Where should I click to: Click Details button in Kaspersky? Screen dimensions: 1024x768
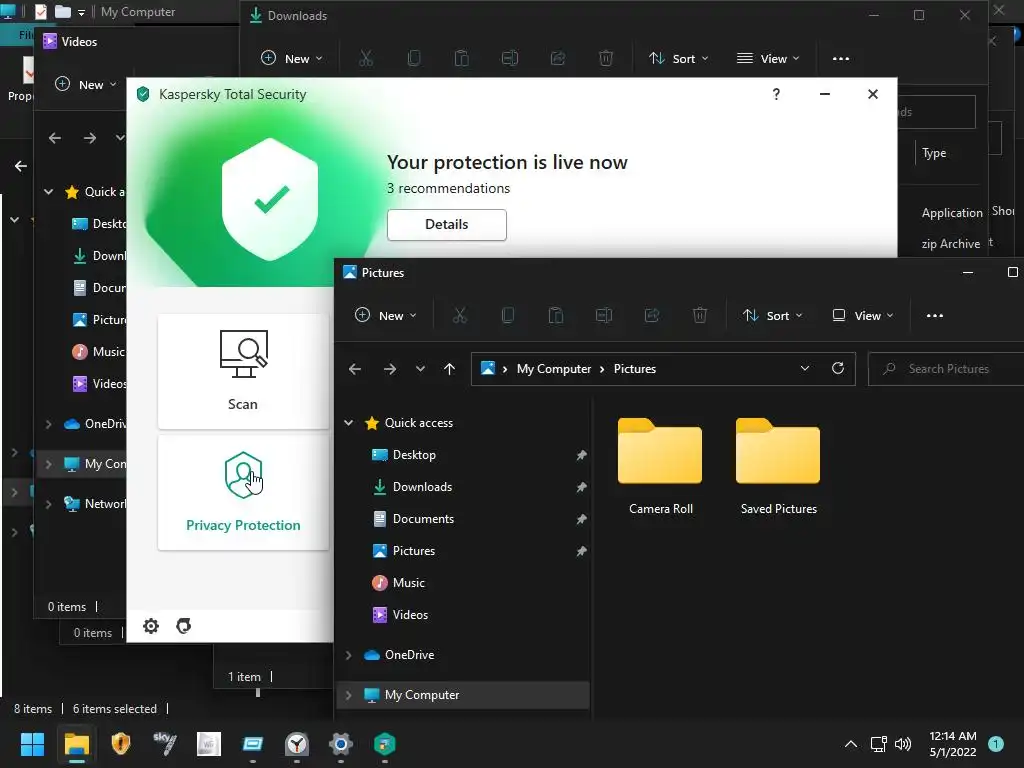click(x=447, y=225)
